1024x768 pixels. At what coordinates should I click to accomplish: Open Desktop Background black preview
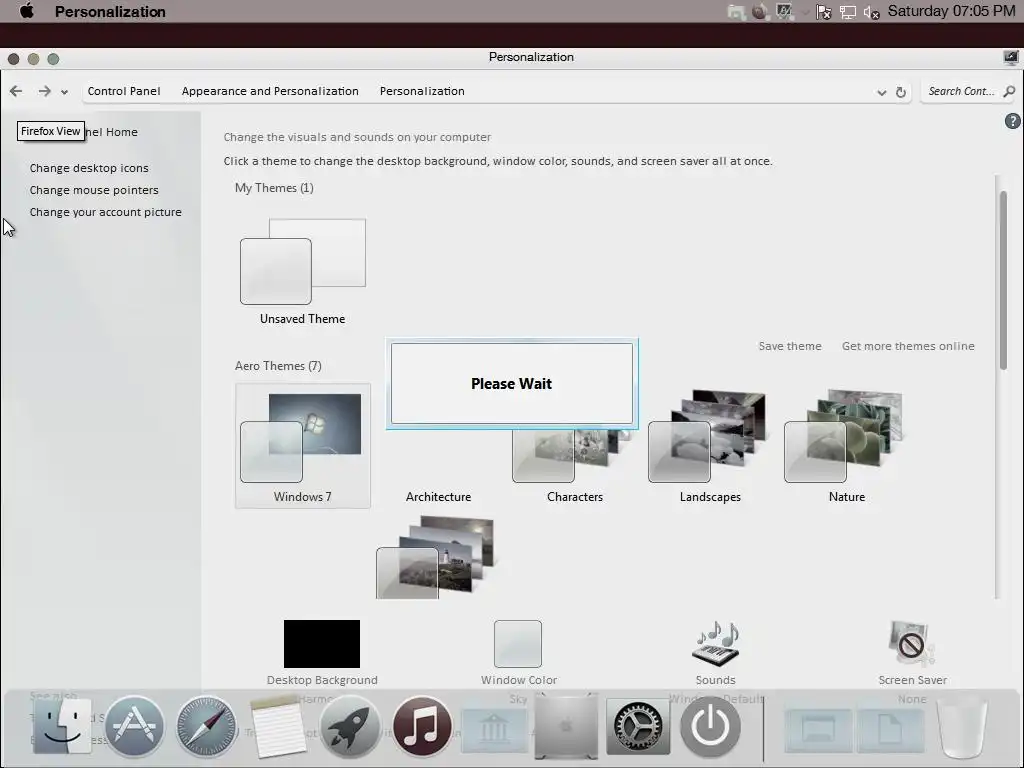(322, 644)
